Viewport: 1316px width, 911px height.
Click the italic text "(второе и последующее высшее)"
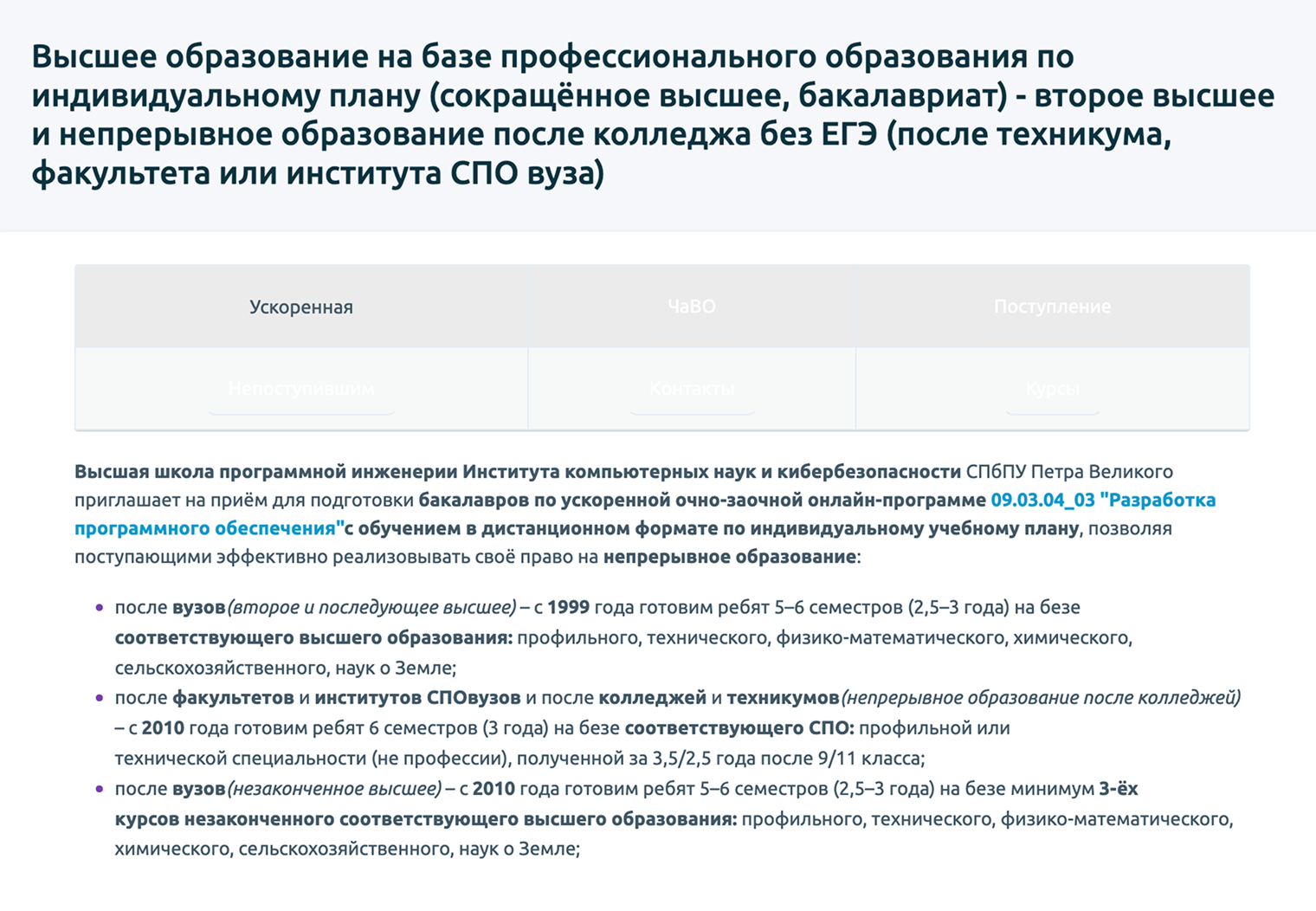click(x=371, y=607)
